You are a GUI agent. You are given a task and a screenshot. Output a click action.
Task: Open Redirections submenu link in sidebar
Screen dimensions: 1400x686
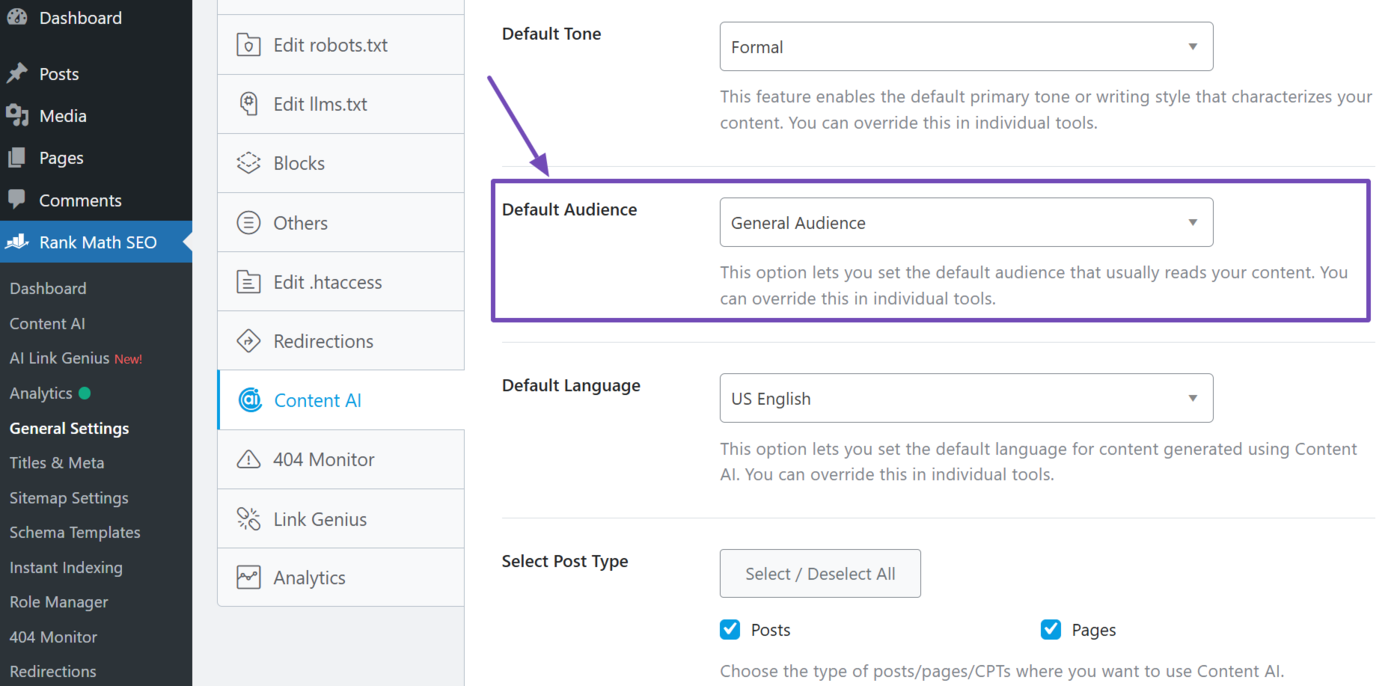click(53, 671)
